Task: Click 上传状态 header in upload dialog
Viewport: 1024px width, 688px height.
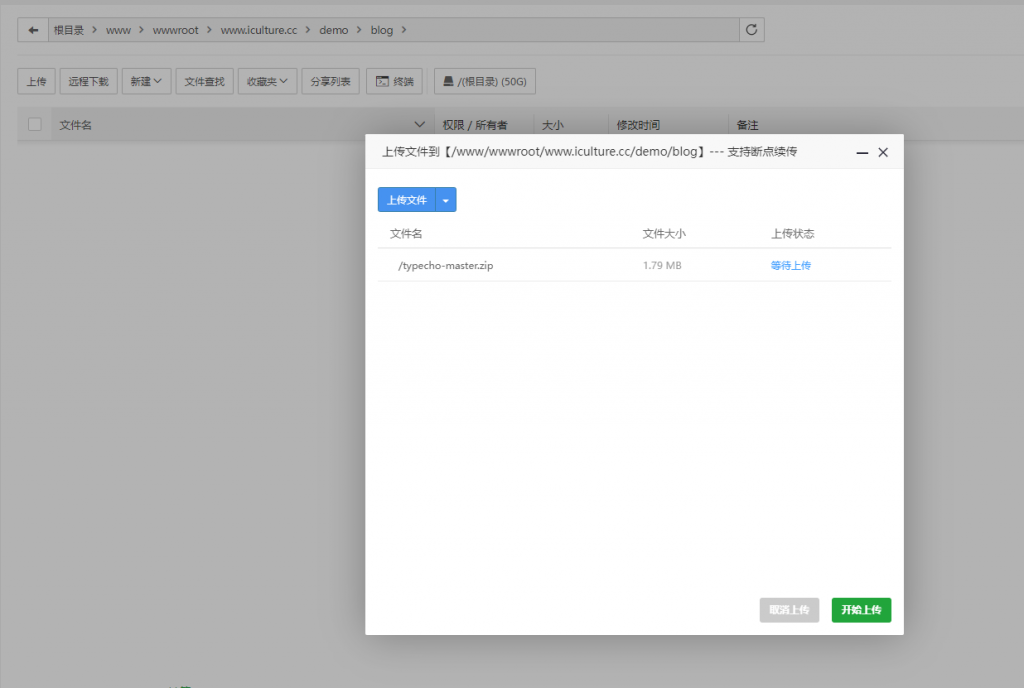Action: (x=792, y=234)
